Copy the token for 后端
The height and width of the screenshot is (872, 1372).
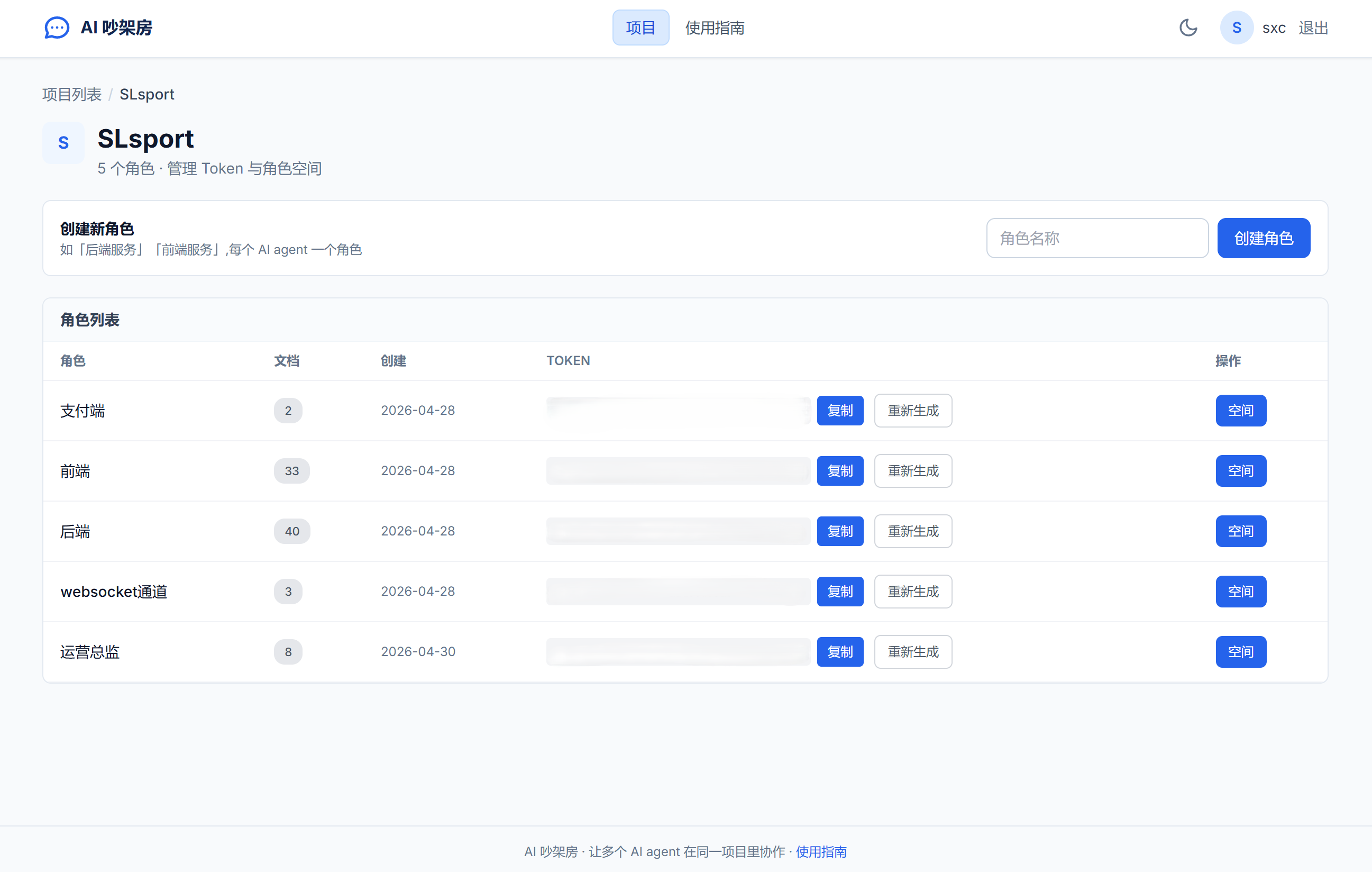pyautogui.click(x=840, y=531)
